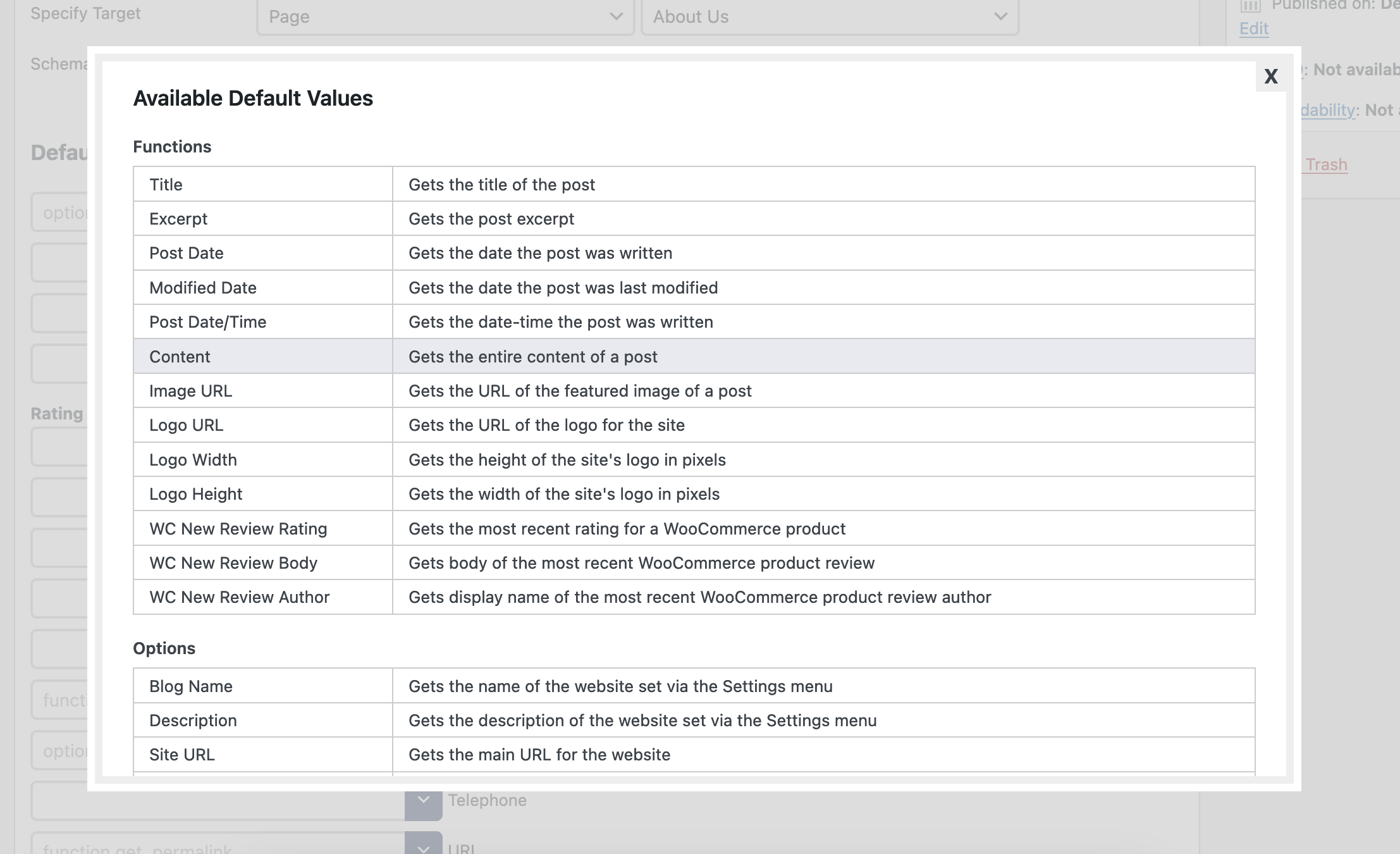Click 'Gets the name of the website' description

[x=620, y=686]
